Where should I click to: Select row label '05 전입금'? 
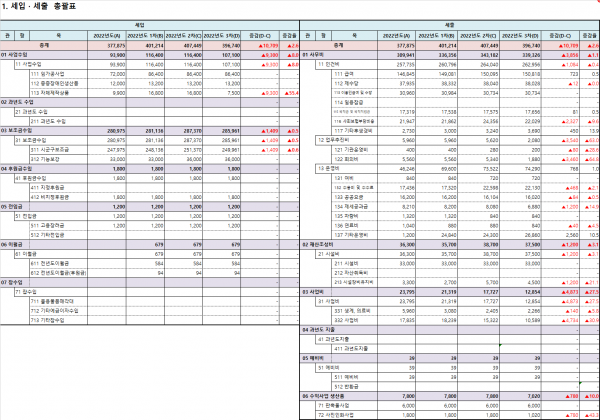coord(11,207)
